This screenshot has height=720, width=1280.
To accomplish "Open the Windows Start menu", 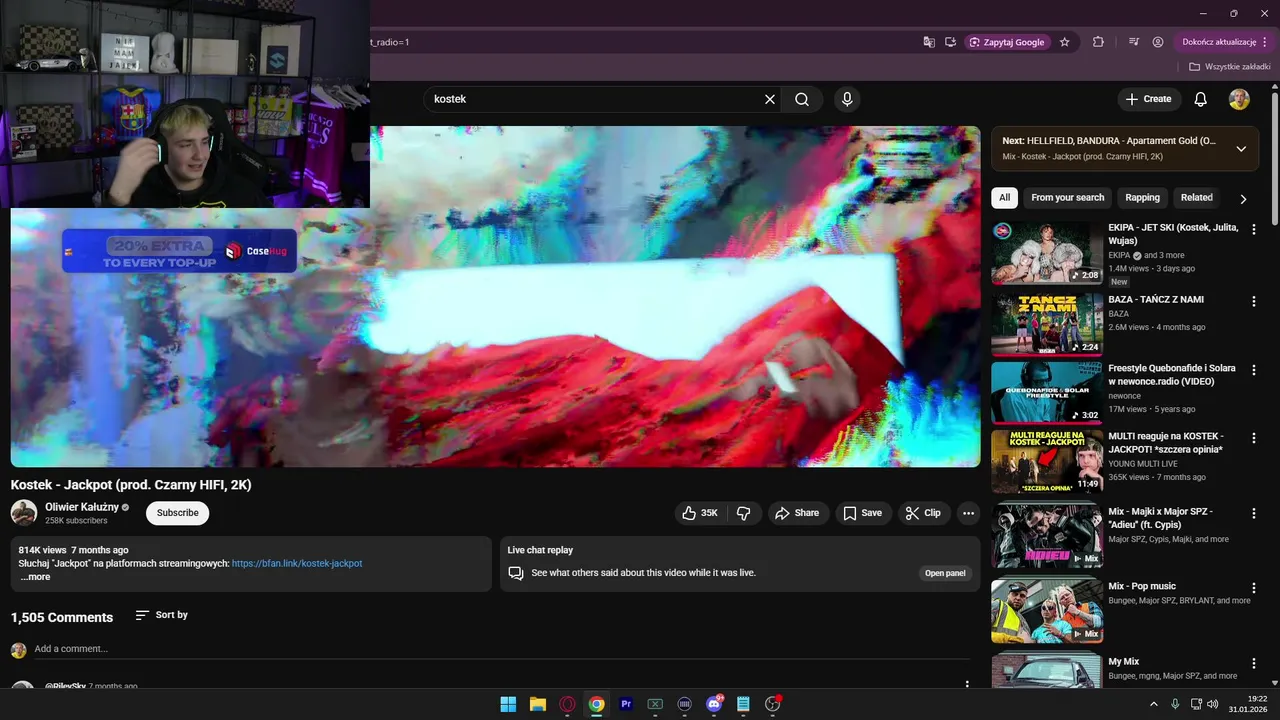I will coord(508,704).
